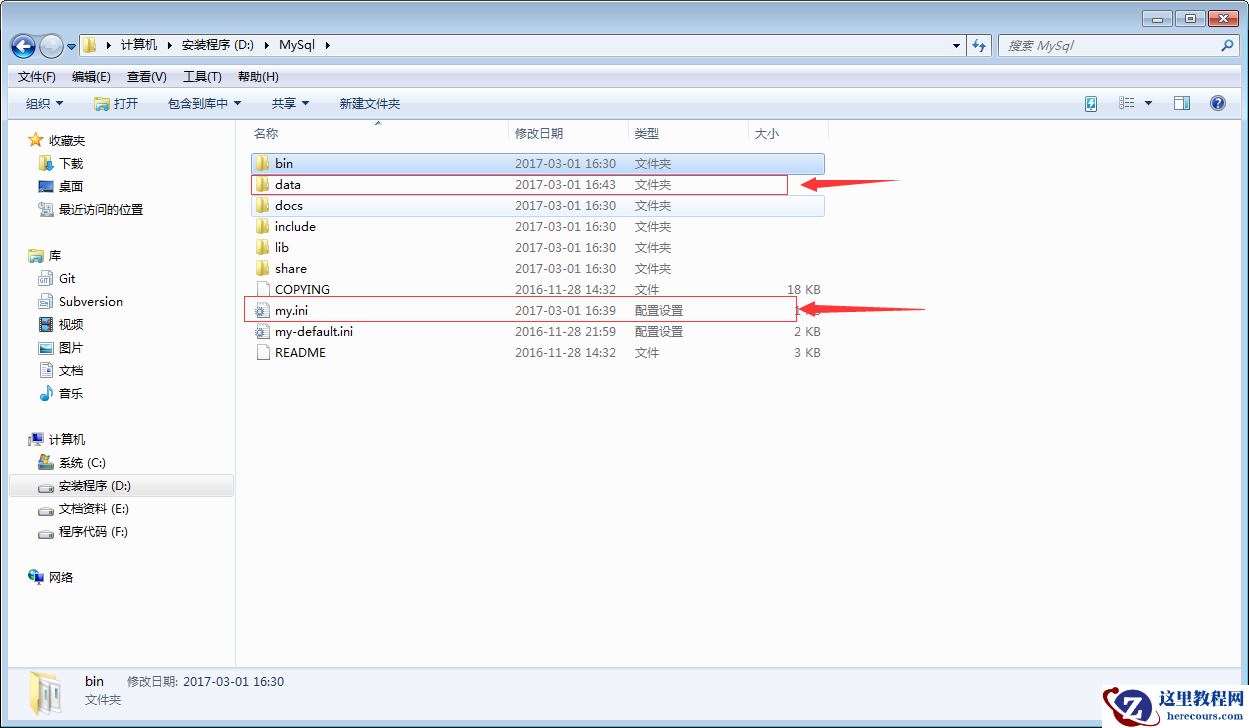The width and height of the screenshot is (1249, 728).
Task: Open the help question mark icon
Action: 1217,103
